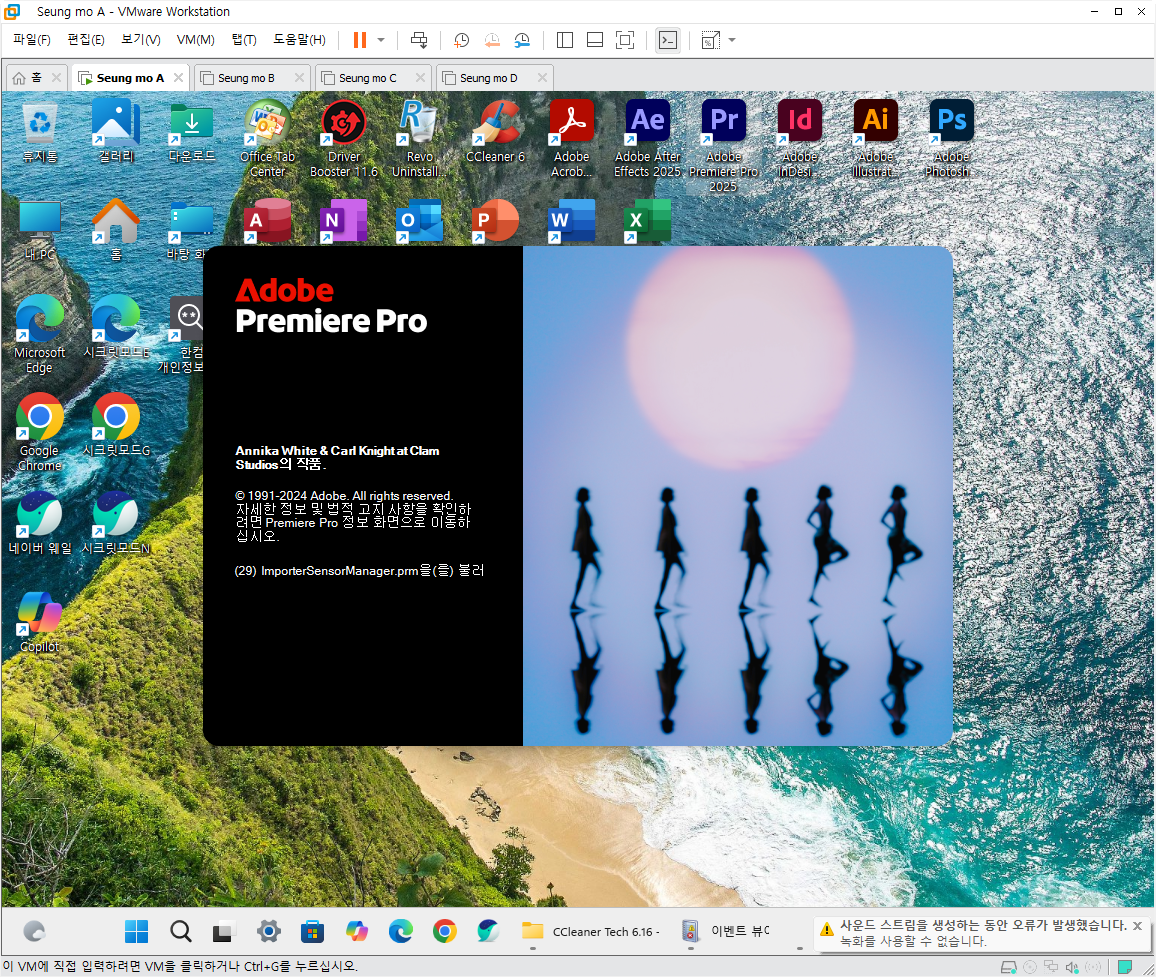
Task: Select the Word shortcut icon
Action: [571, 220]
